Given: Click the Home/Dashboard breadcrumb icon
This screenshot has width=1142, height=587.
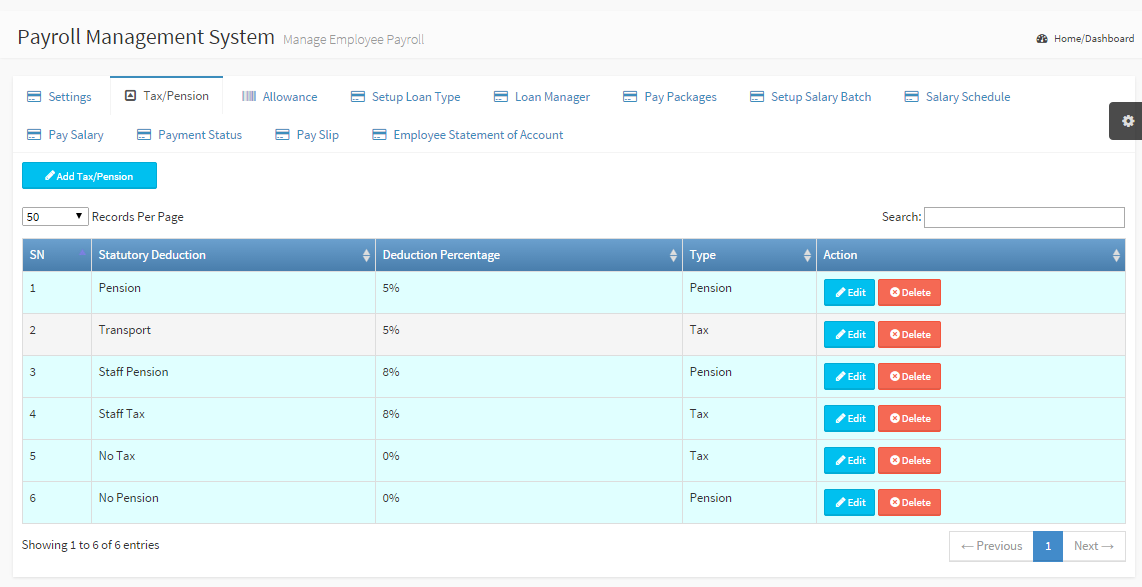Looking at the screenshot, I should pos(1042,39).
